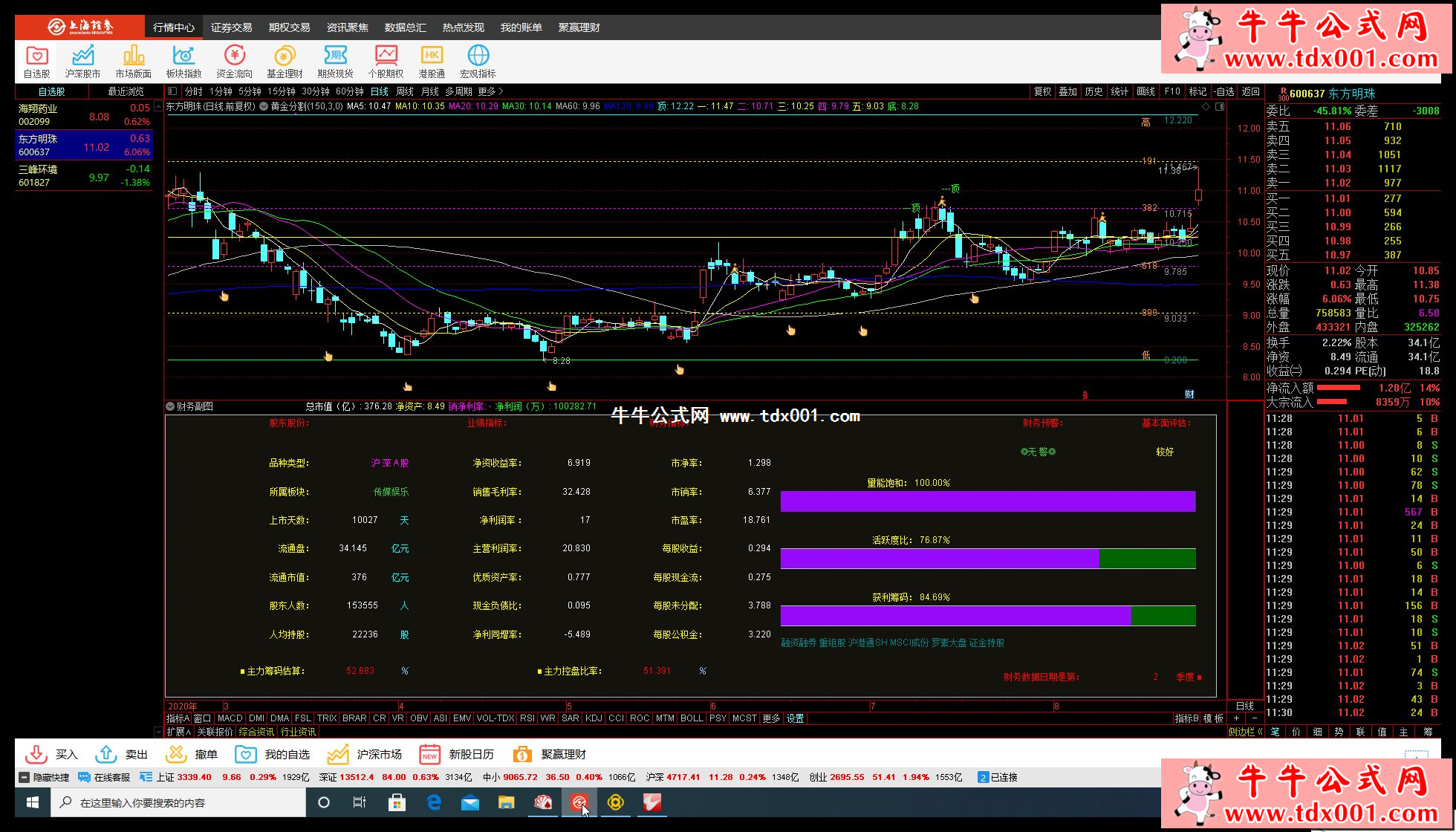Open the 资金流向 money flow icon
This screenshot has width=1456, height=832.
pos(234,62)
